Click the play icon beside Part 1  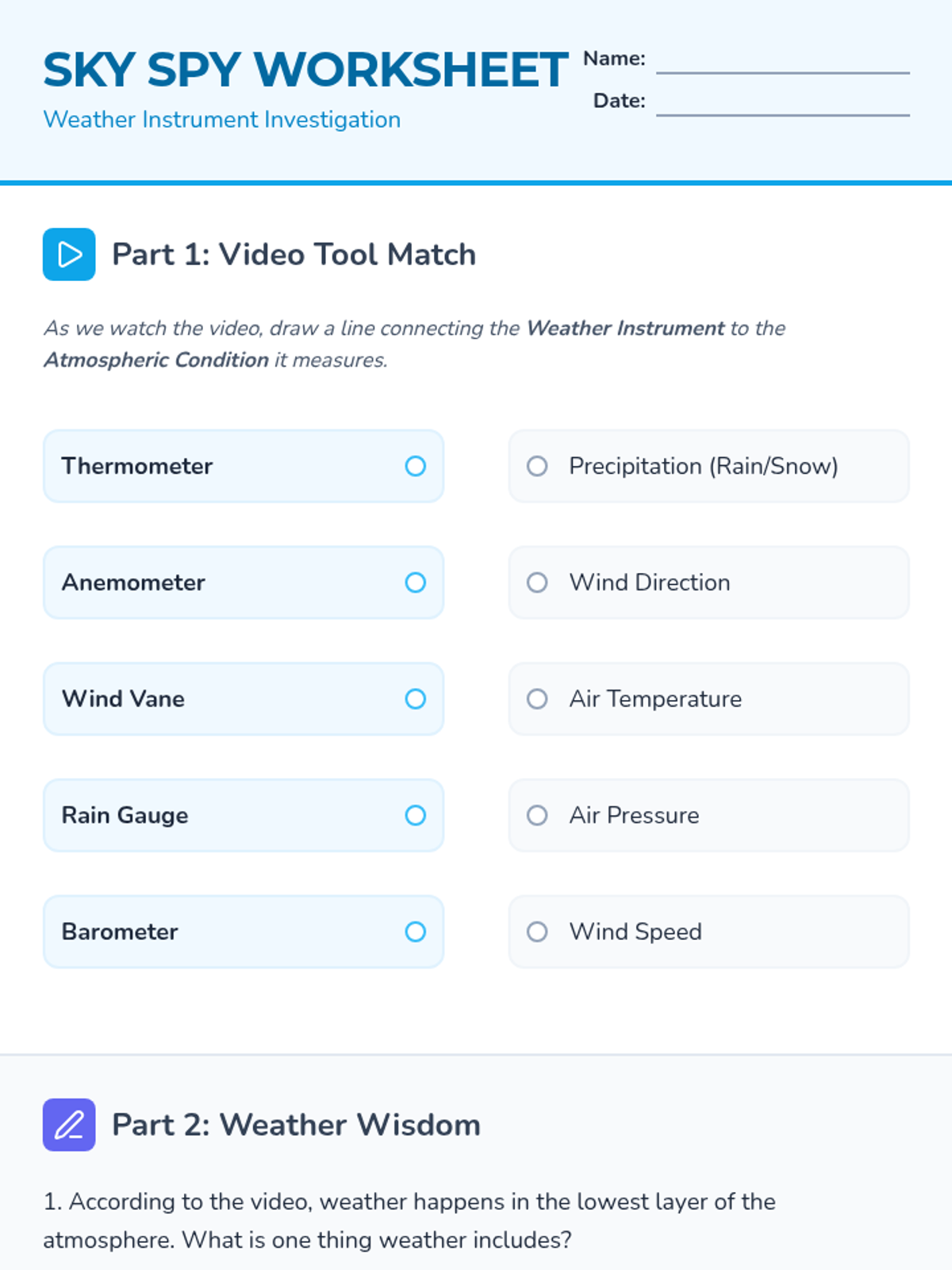pyautogui.click(x=69, y=254)
